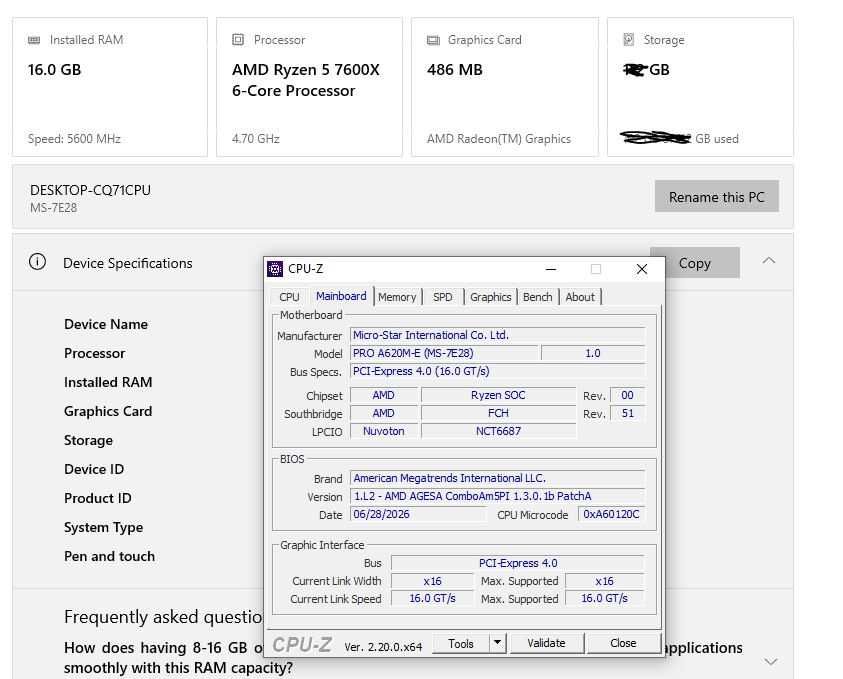Click the BIOS Date 06/28/2026 value

[x=418, y=514]
